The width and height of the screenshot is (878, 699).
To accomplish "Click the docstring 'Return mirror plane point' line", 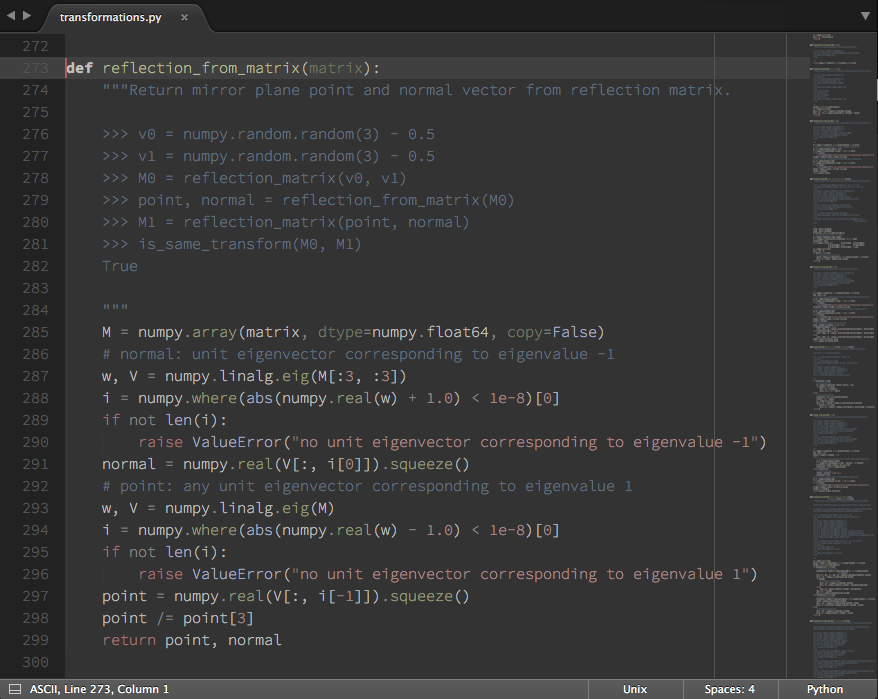I will point(416,90).
